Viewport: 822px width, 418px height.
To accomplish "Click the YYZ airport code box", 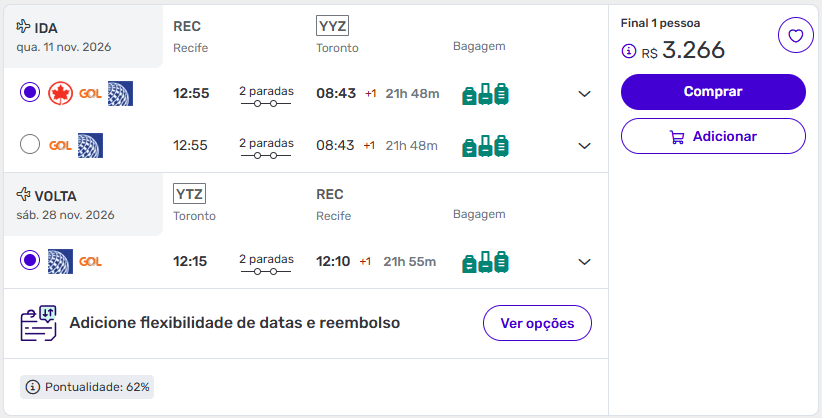I will pyautogui.click(x=333, y=26).
